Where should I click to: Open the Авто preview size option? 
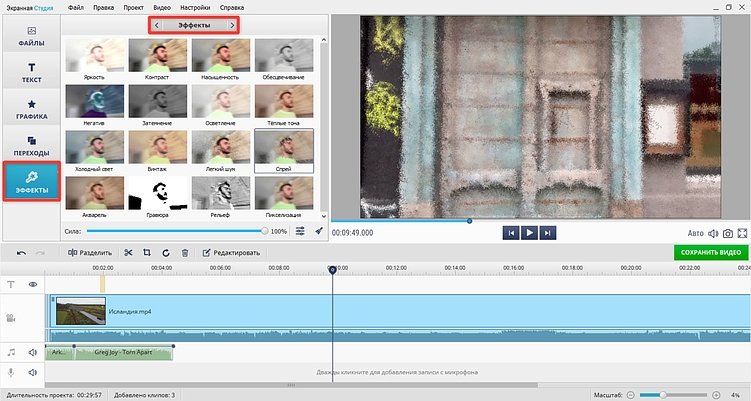click(695, 233)
